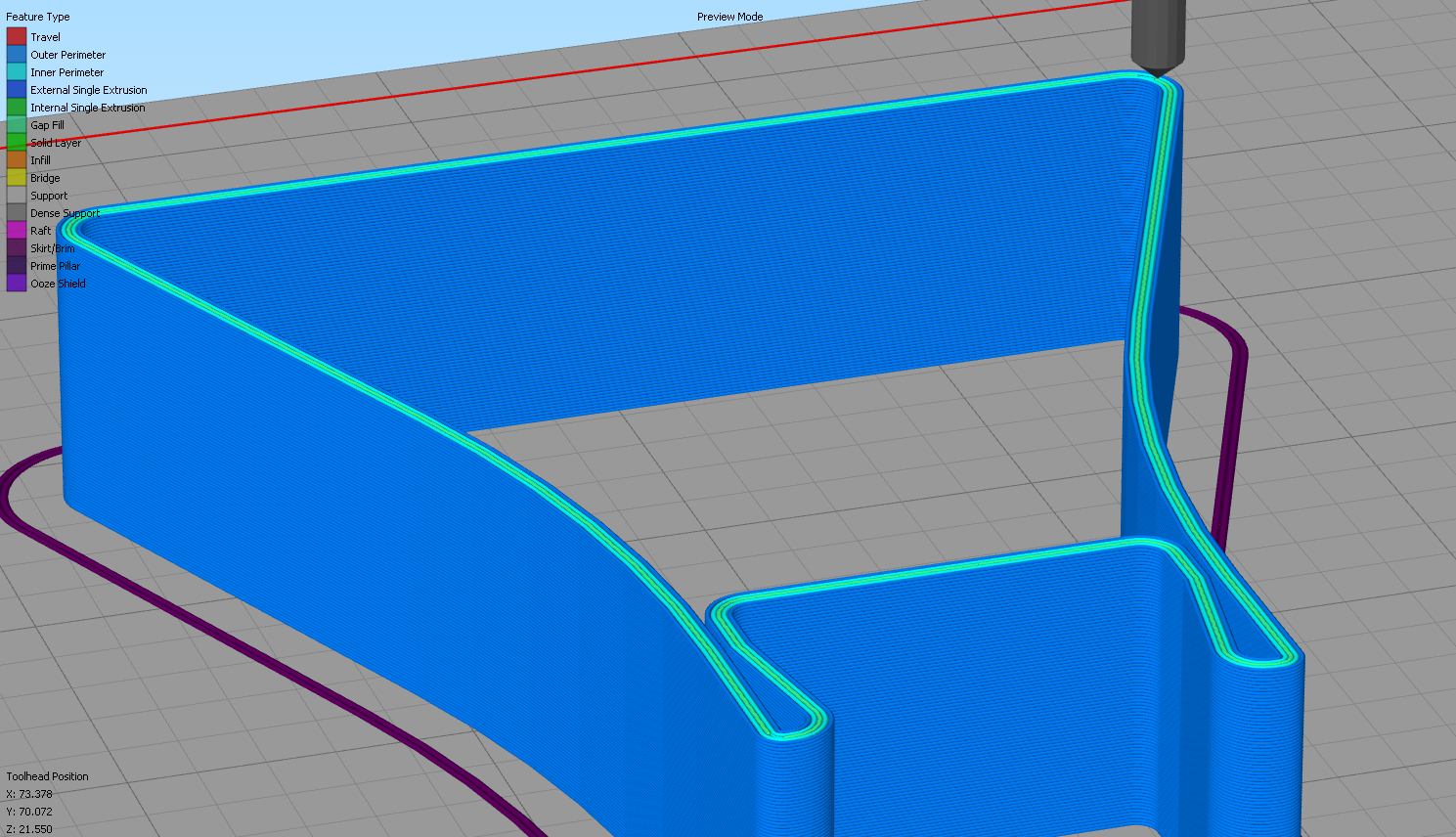Click the yellow Bridge color swatch
The image size is (1456, 837).
[17, 178]
